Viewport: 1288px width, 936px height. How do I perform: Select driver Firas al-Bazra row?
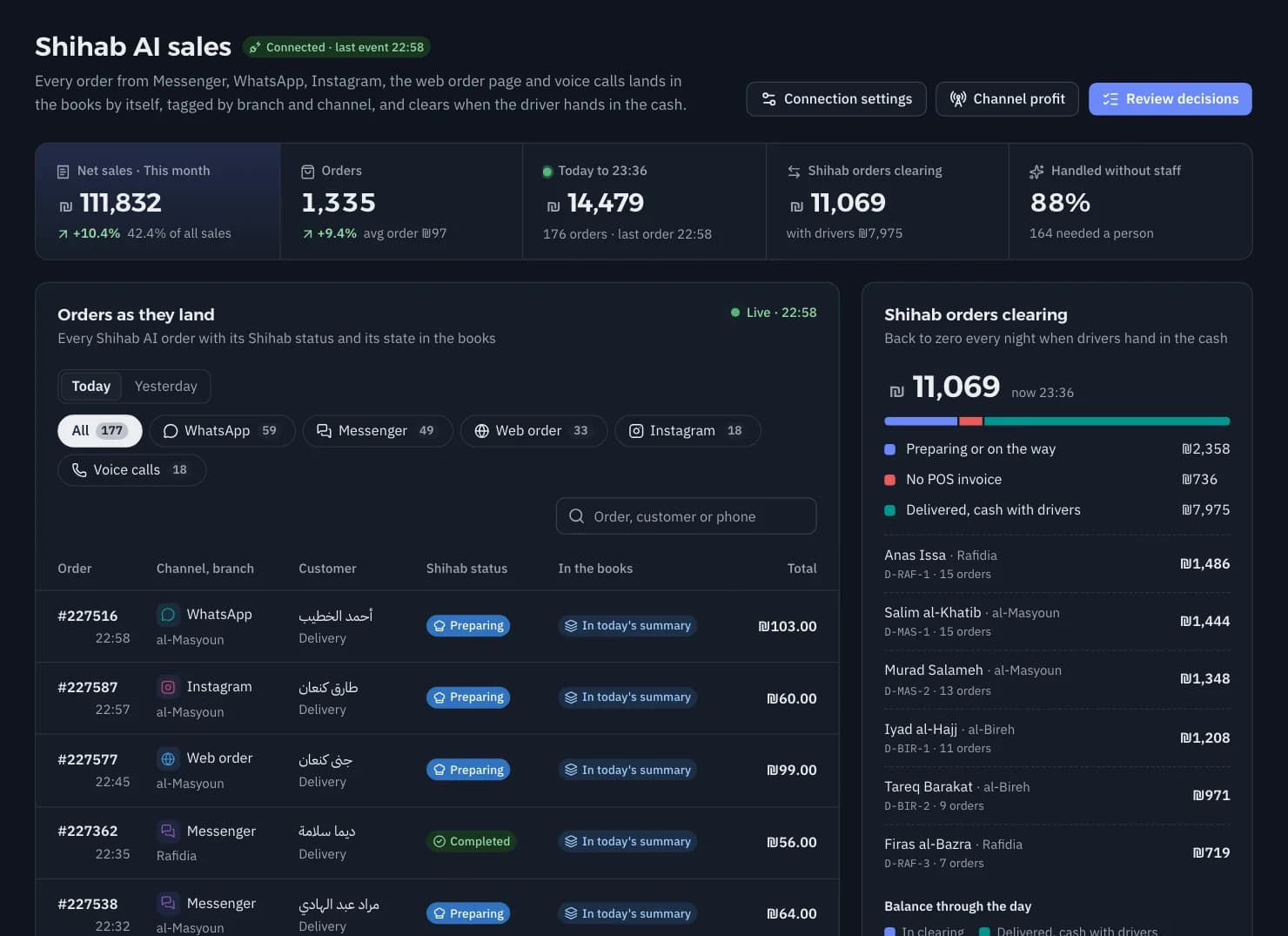click(1057, 853)
